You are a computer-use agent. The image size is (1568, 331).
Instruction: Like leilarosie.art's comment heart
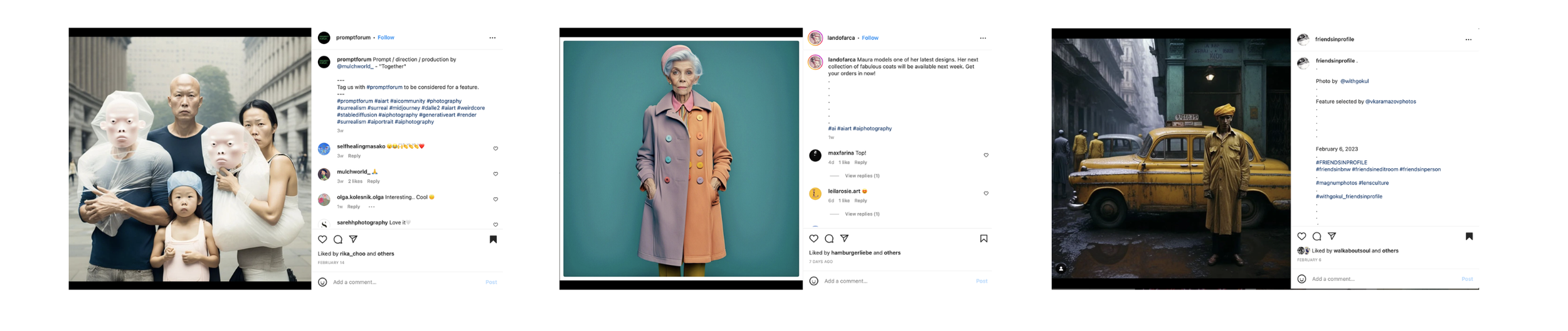click(x=986, y=193)
